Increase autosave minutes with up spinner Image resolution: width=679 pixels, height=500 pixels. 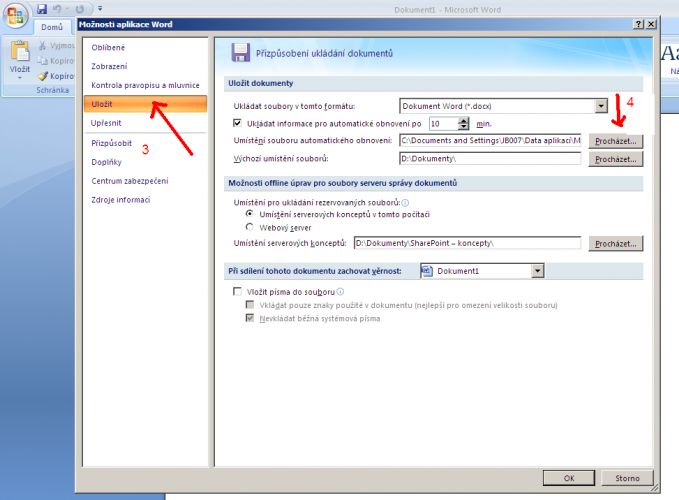coord(463,121)
